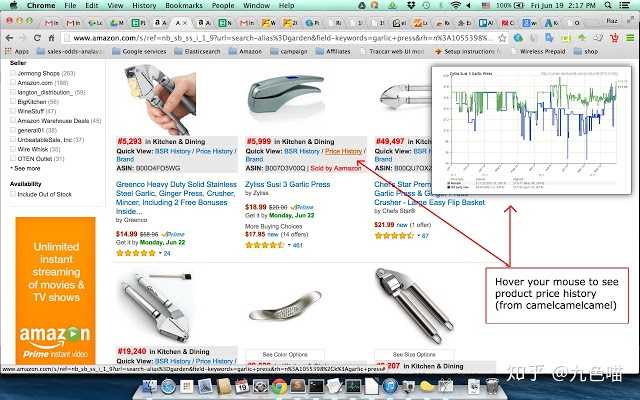Open the home page icon
This screenshot has height=400, width=640.
coord(51,38)
